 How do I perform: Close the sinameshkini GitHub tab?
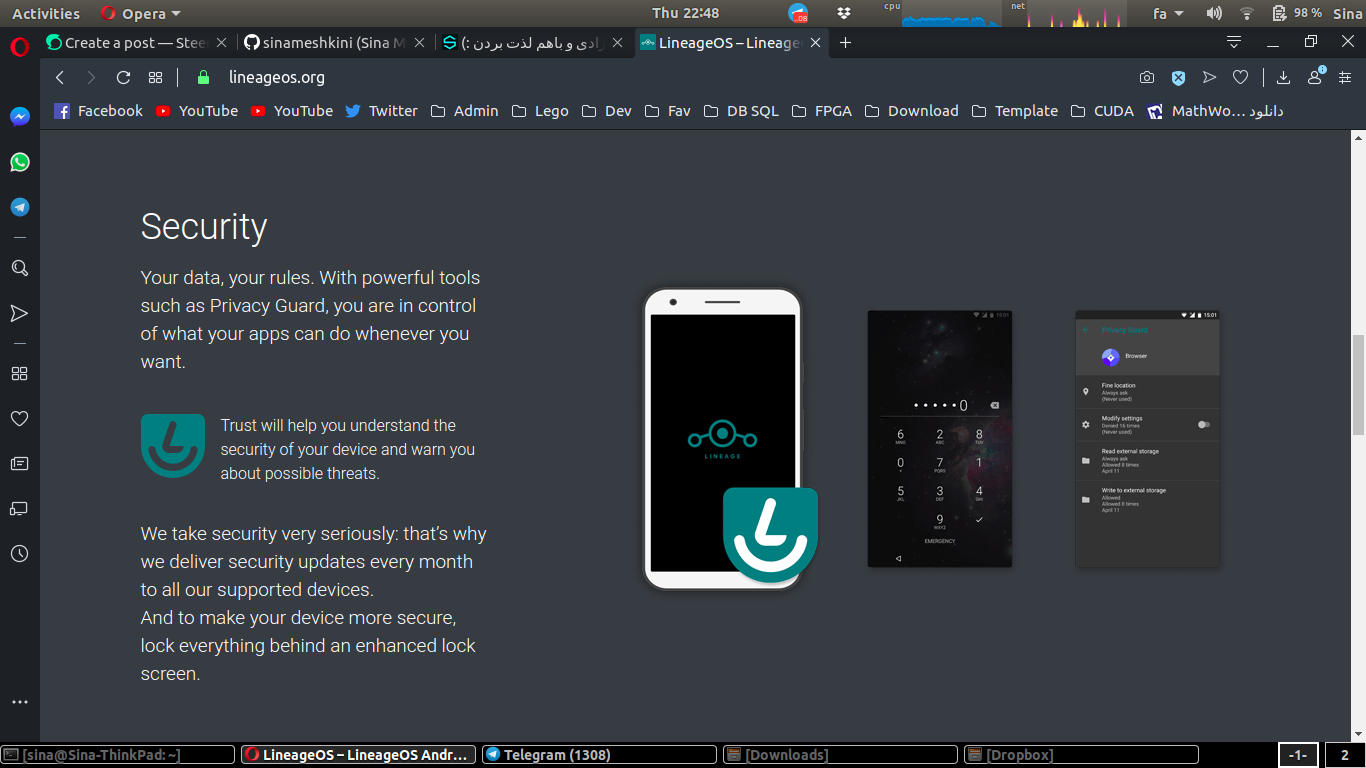coord(419,43)
